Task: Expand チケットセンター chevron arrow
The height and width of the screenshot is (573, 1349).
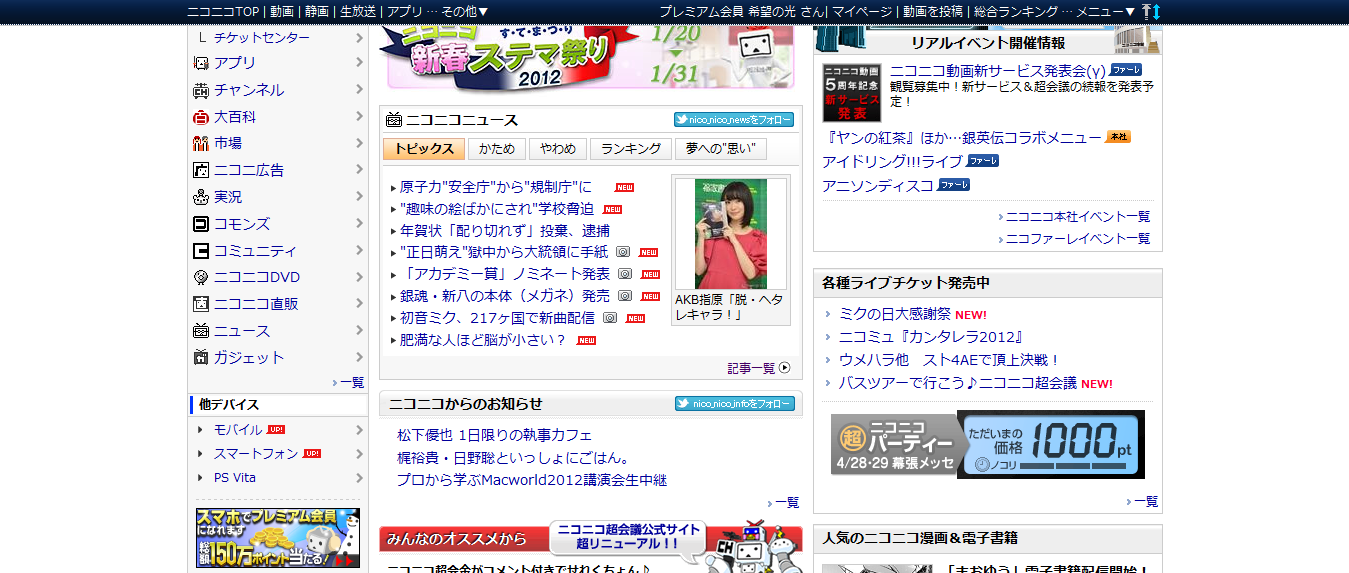Action: point(358,37)
